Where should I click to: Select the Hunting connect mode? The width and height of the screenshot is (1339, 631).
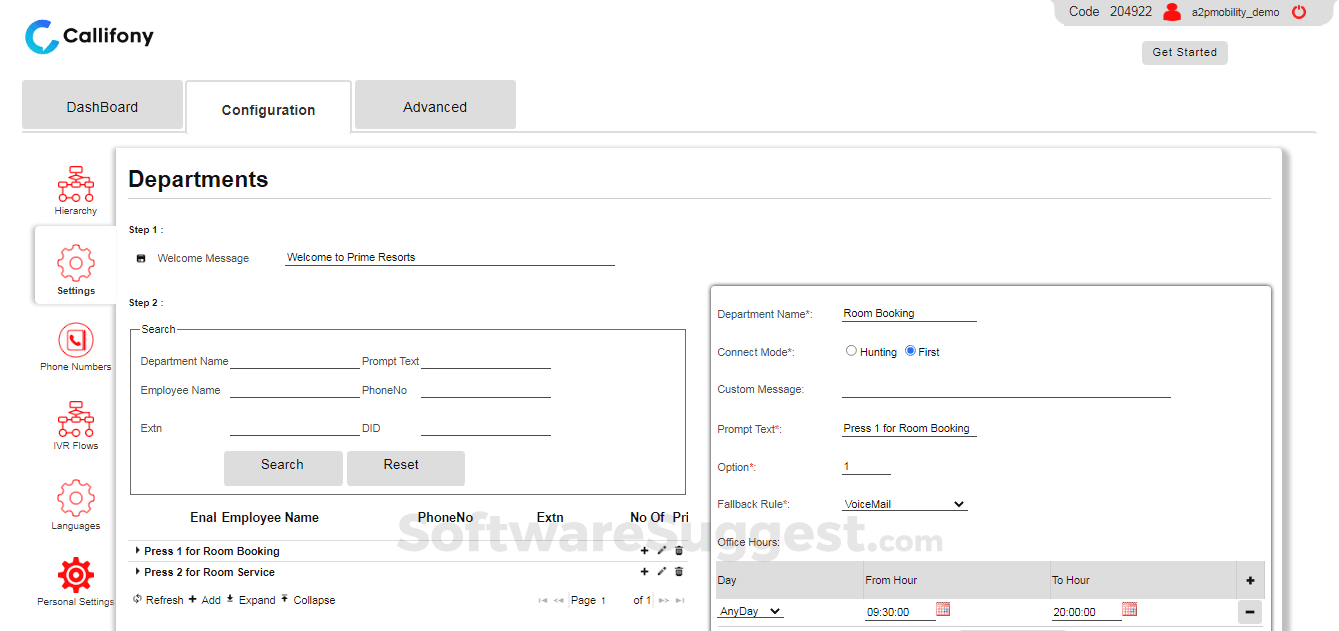click(x=852, y=351)
